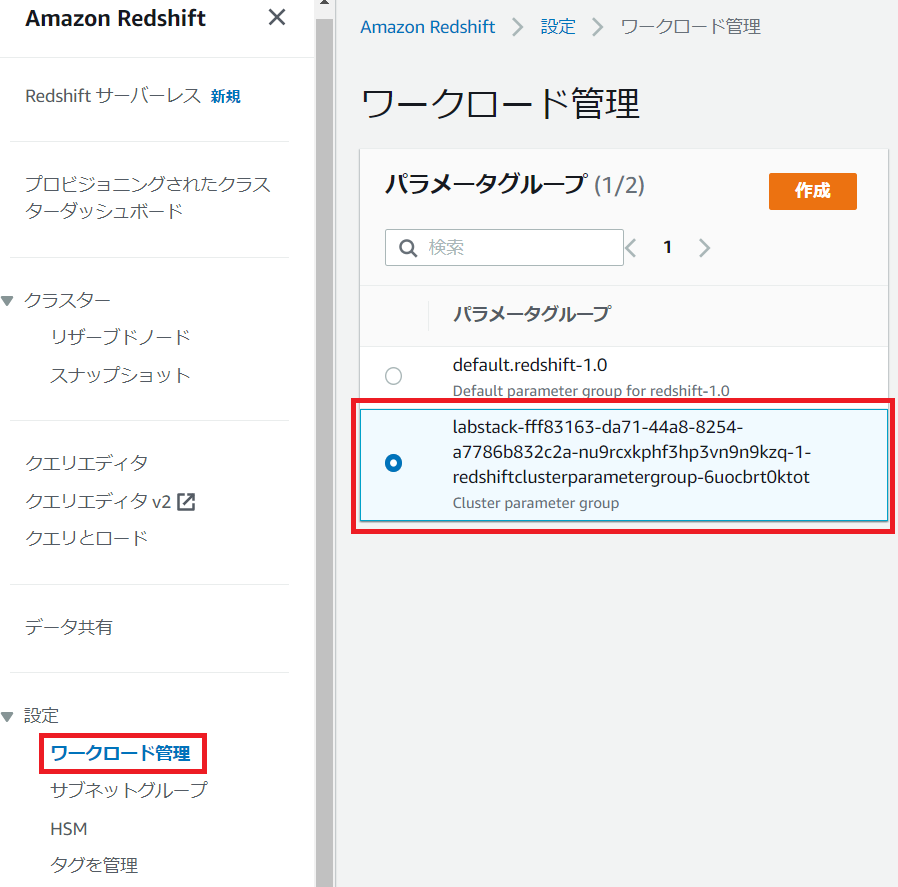Click the external link icon beside クエリエディタ v2
The height and width of the screenshot is (887, 898).
coord(186,502)
